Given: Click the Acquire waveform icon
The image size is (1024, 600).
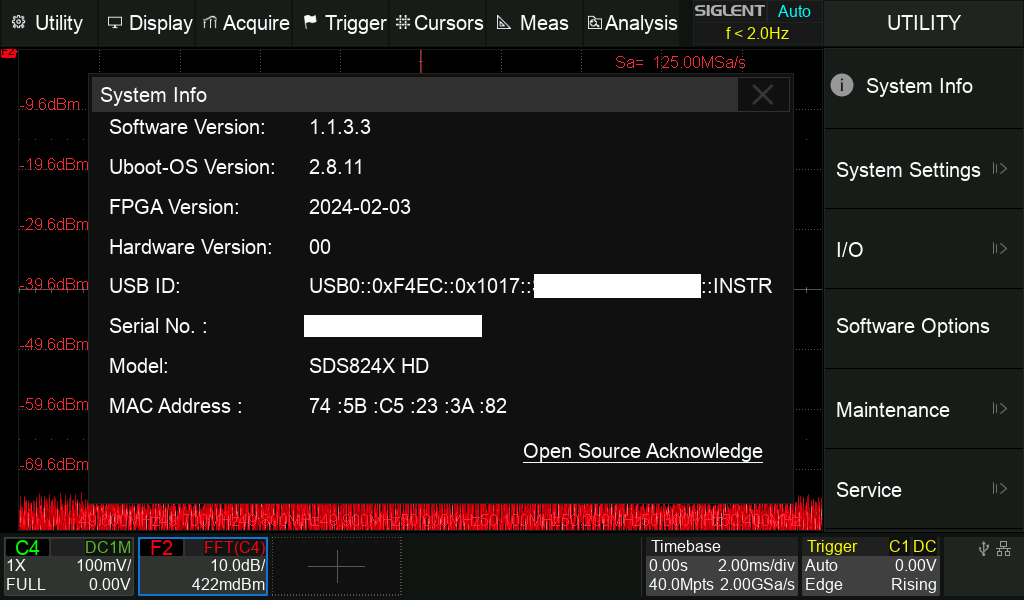Looking at the screenshot, I should (209, 23).
